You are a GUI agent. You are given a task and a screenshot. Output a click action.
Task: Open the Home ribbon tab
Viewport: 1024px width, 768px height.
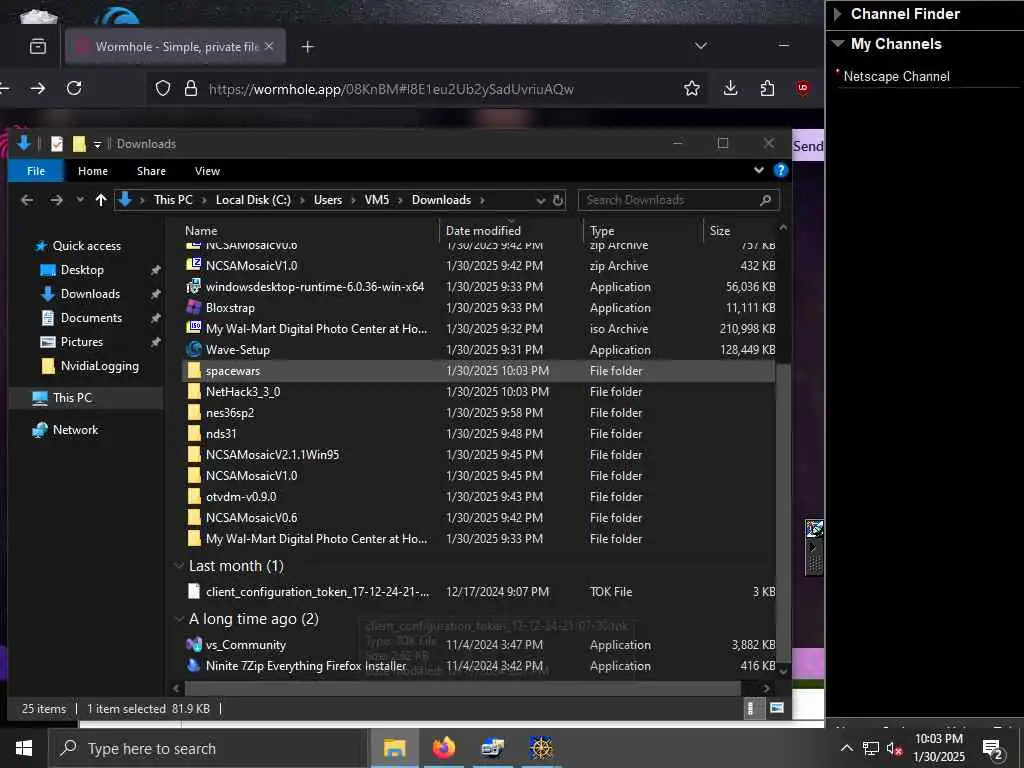tap(93, 171)
